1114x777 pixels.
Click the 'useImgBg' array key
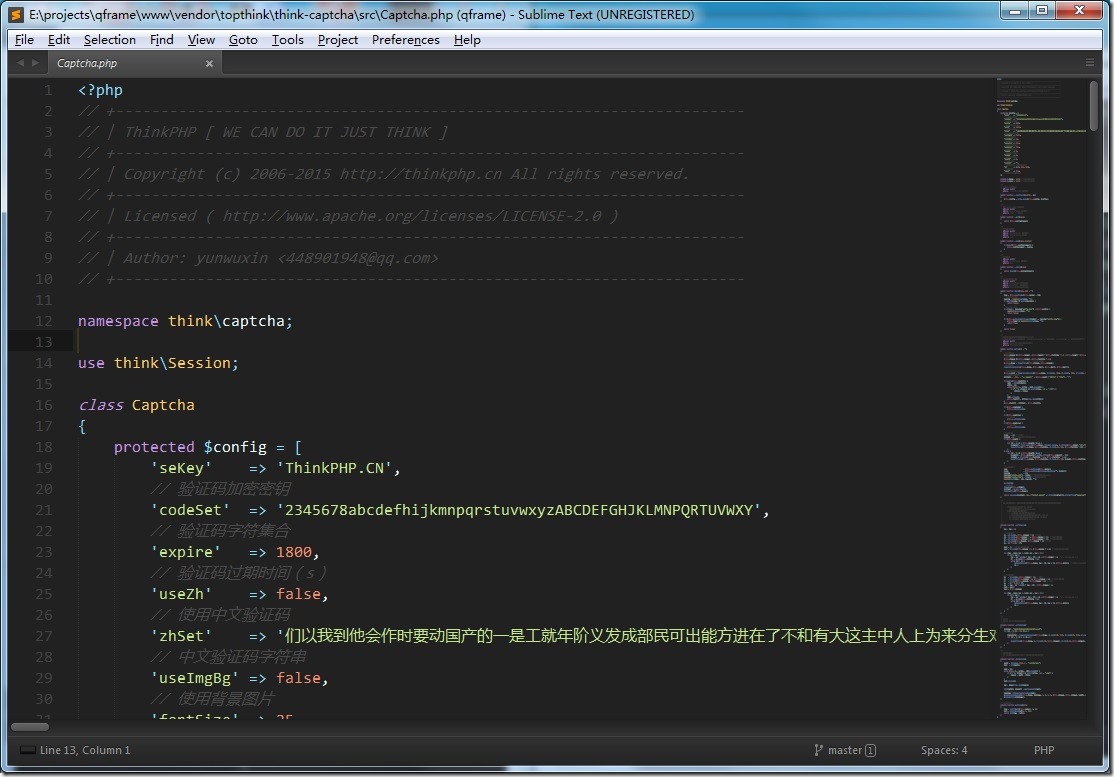(x=195, y=678)
